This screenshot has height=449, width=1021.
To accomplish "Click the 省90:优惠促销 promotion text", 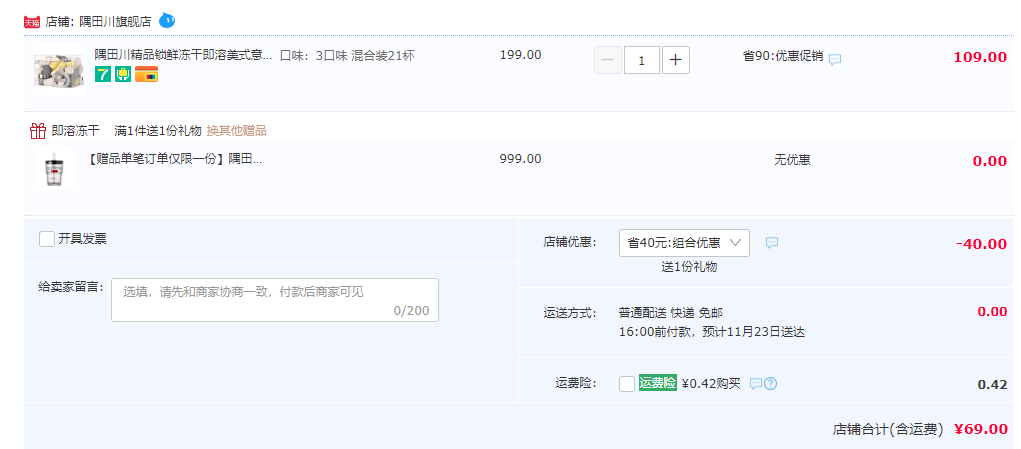I will point(783,57).
